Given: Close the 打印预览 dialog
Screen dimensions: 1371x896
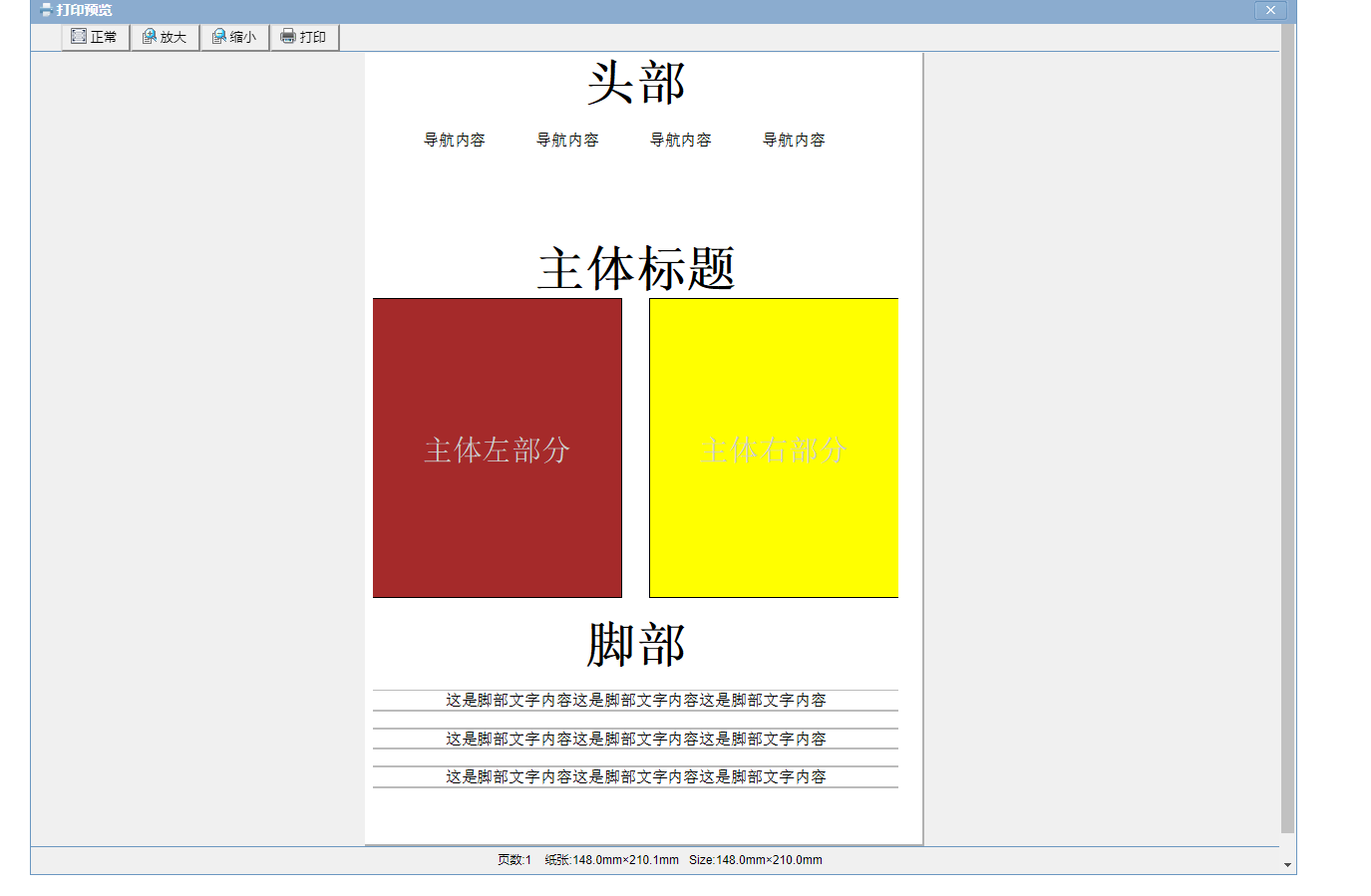Looking at the screenshot, I should 1270,10.
